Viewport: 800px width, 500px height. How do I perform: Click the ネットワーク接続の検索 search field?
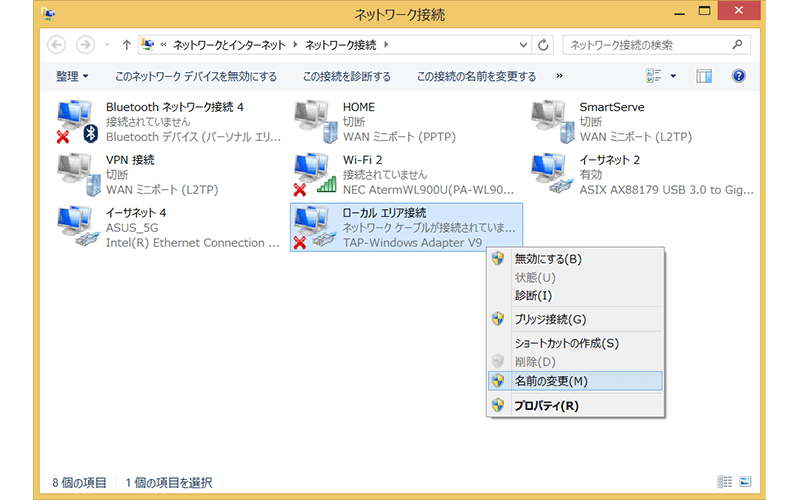click(648, 45)
